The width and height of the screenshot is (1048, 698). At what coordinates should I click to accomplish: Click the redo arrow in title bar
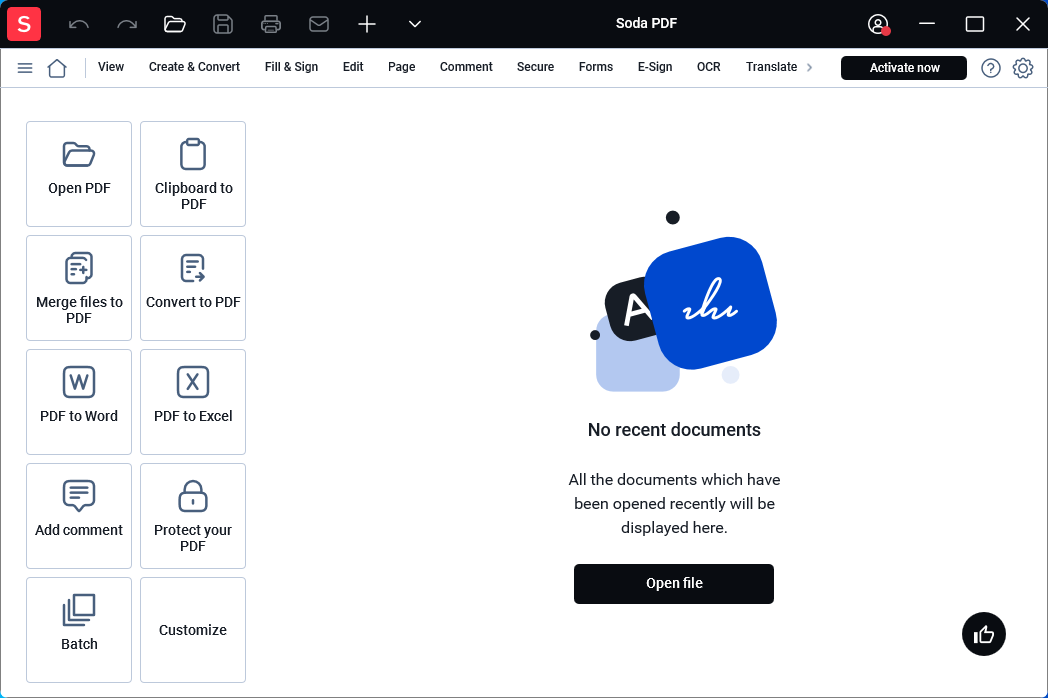pyautogui.click(x=127, y=25)
